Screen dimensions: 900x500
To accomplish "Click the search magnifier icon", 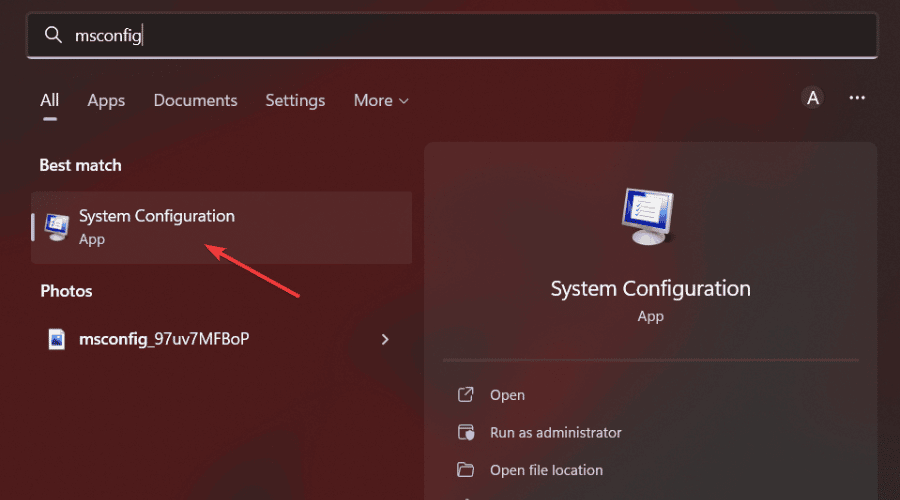I will tap(53, 35).
